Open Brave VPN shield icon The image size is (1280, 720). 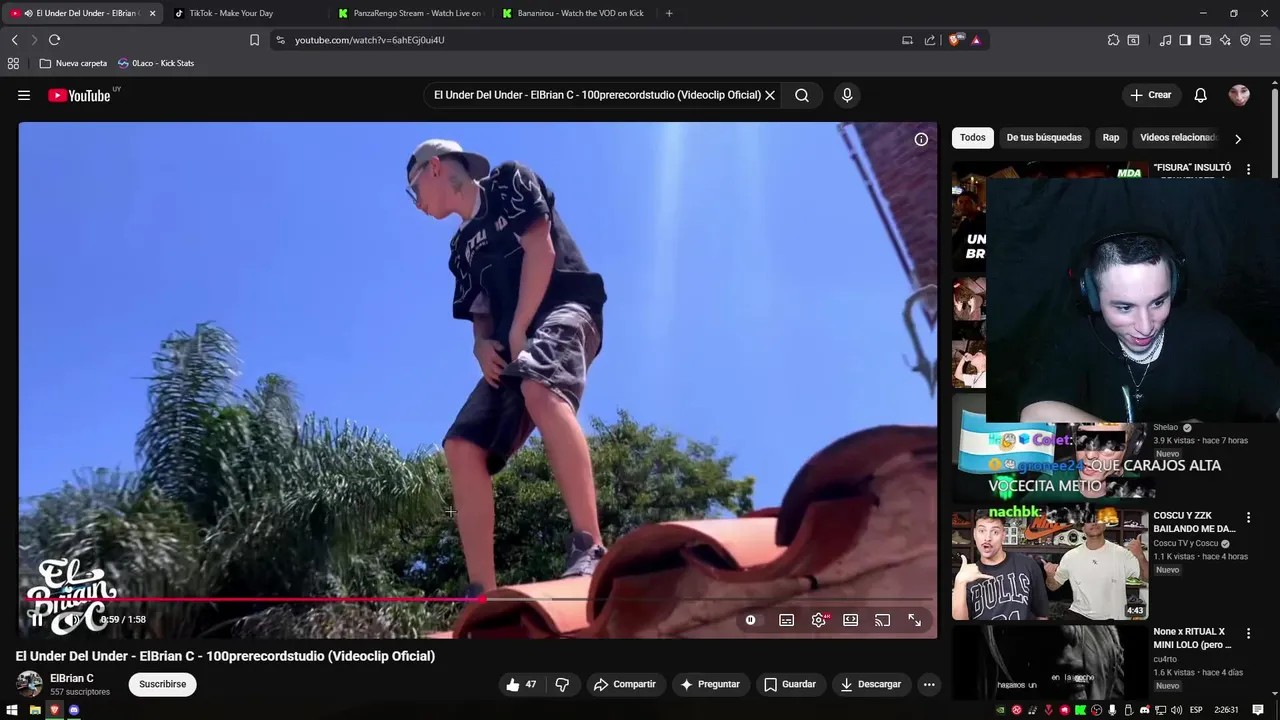coord(1245,40)
